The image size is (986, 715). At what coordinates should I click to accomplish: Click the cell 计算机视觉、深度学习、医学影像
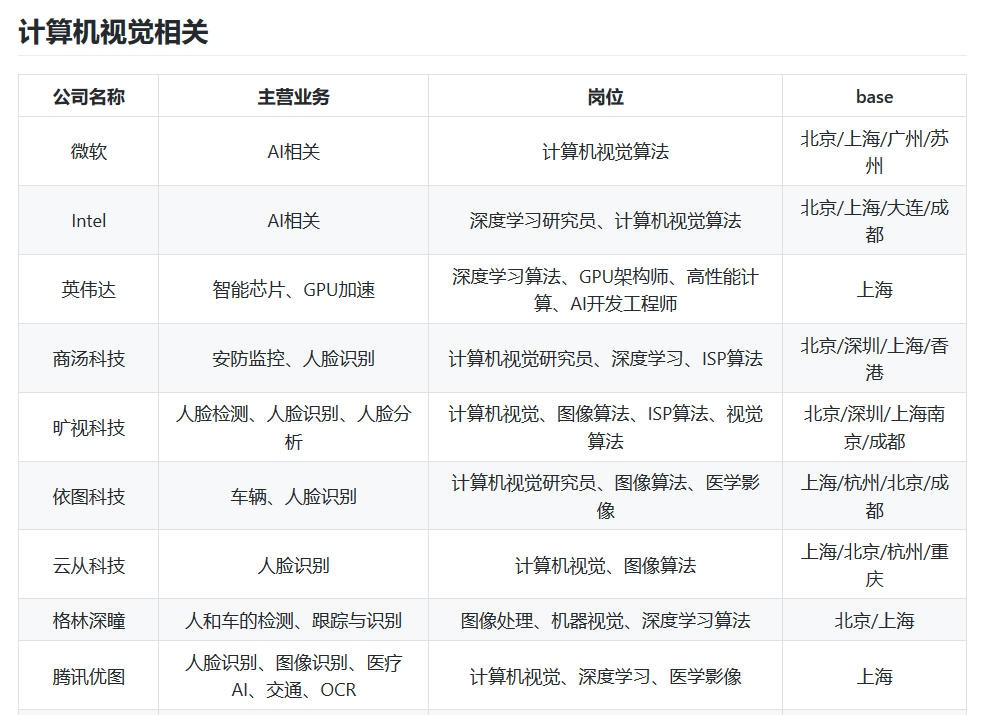tap(606, 677)
